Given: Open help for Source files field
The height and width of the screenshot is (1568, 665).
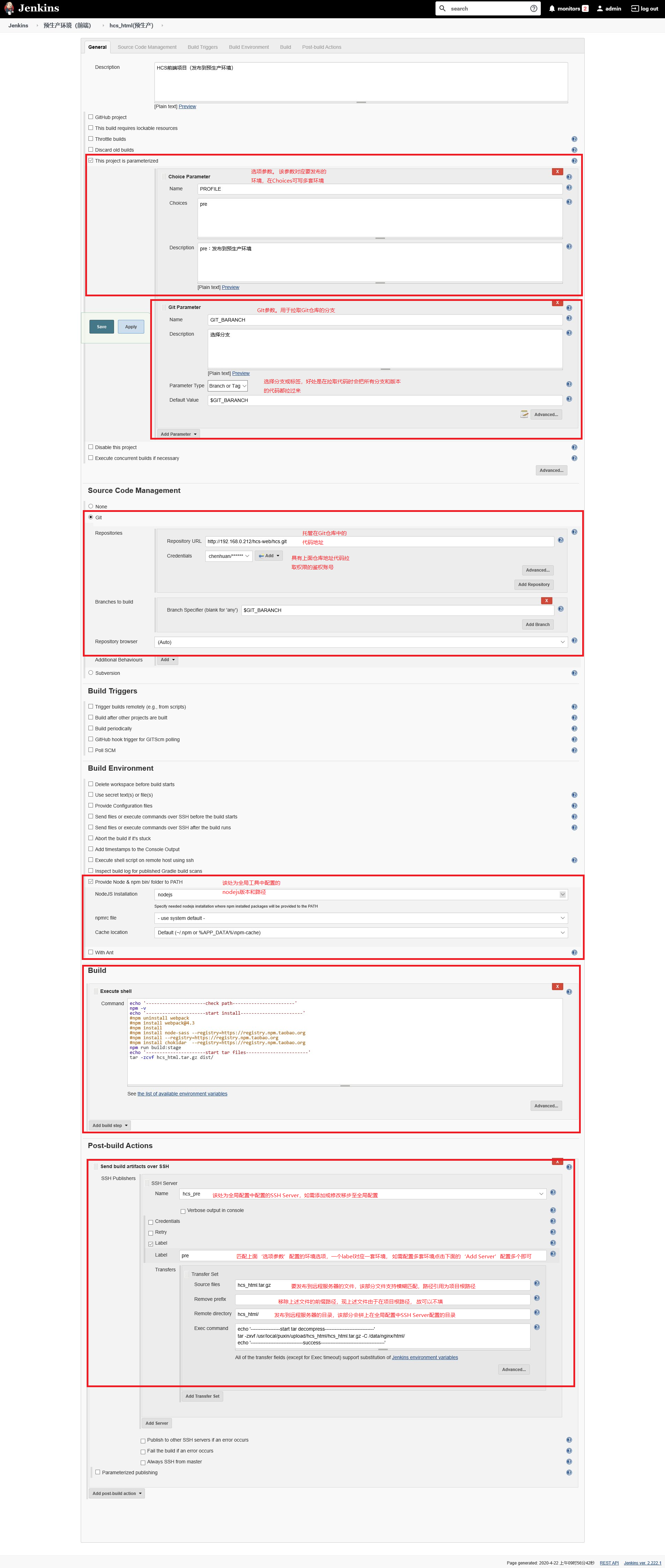Looking at the screenshot, I should pyautogui.click(x=537, y=1284).
